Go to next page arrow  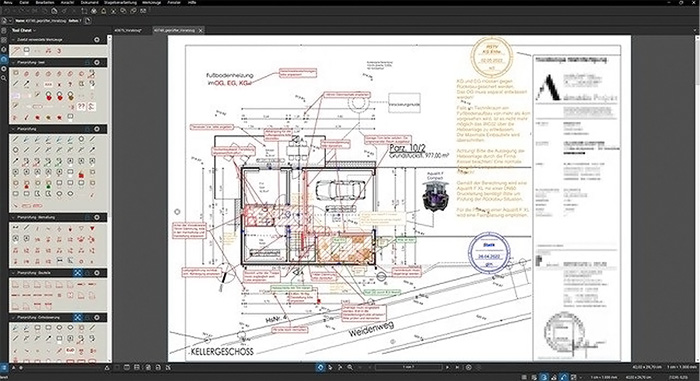[x=447, y=367]
